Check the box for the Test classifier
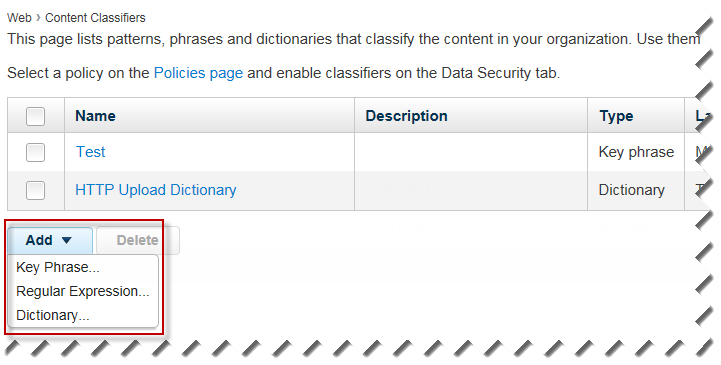 [x=35, y=152]
